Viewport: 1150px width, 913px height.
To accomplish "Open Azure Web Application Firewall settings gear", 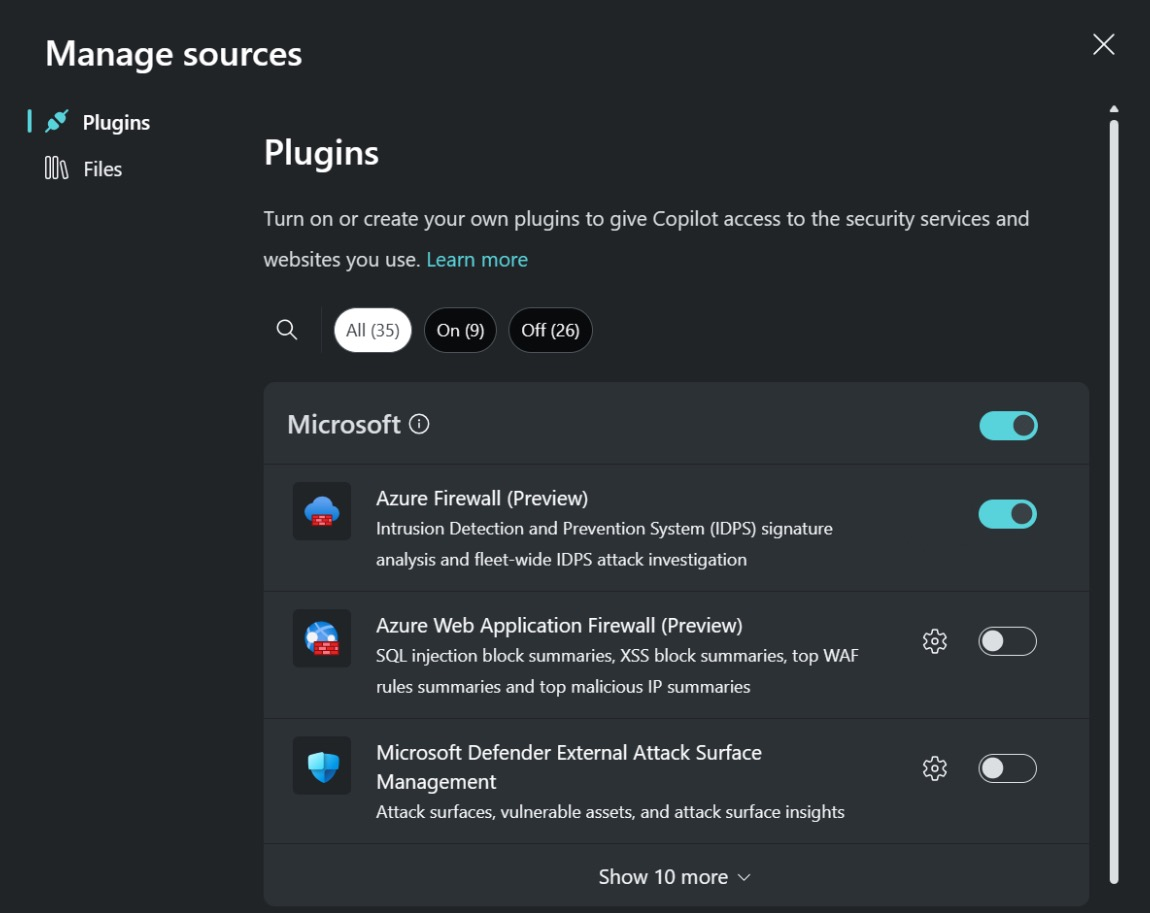I will point(934,641).
